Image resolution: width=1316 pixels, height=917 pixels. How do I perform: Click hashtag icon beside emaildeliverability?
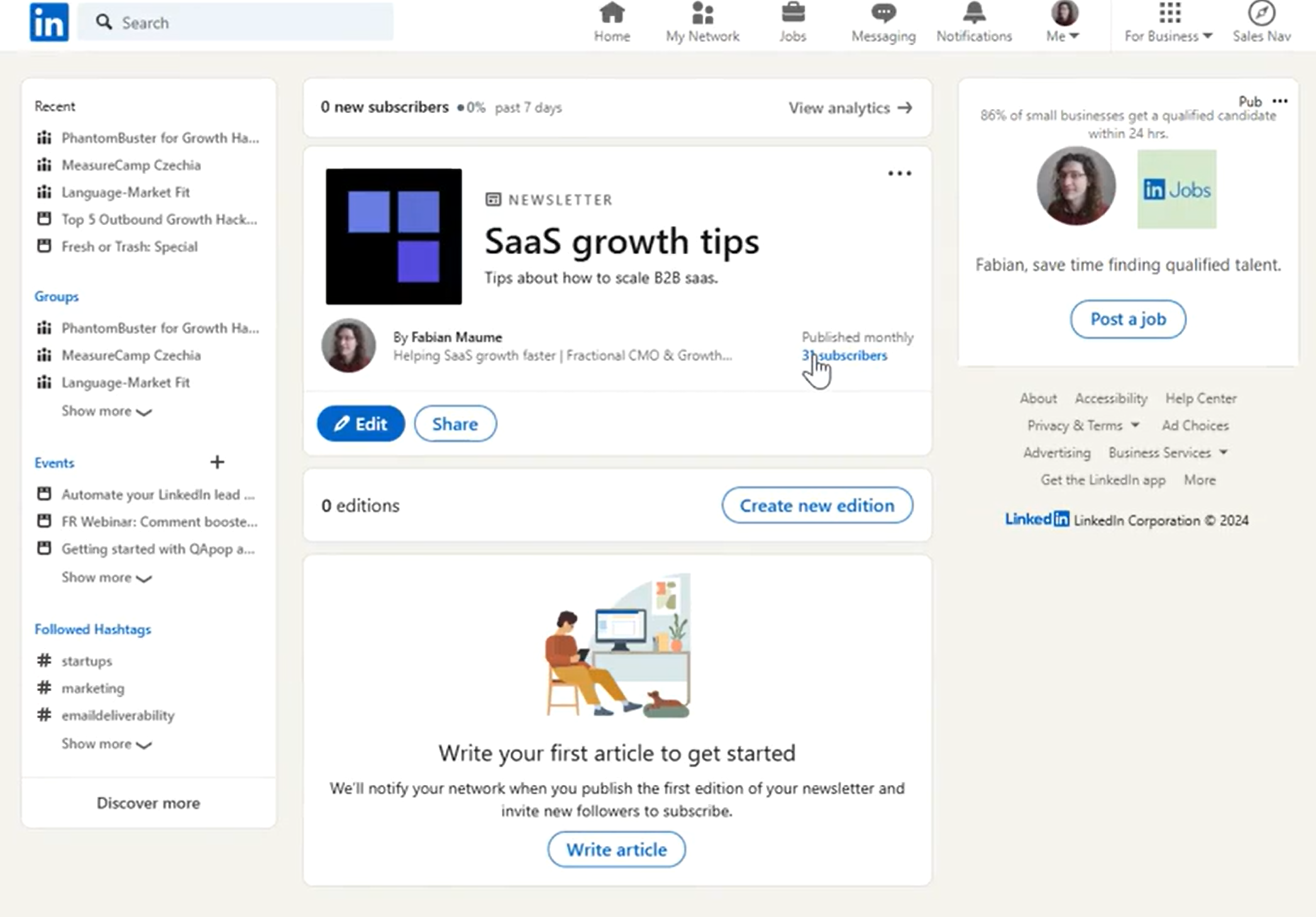(44, 714)
